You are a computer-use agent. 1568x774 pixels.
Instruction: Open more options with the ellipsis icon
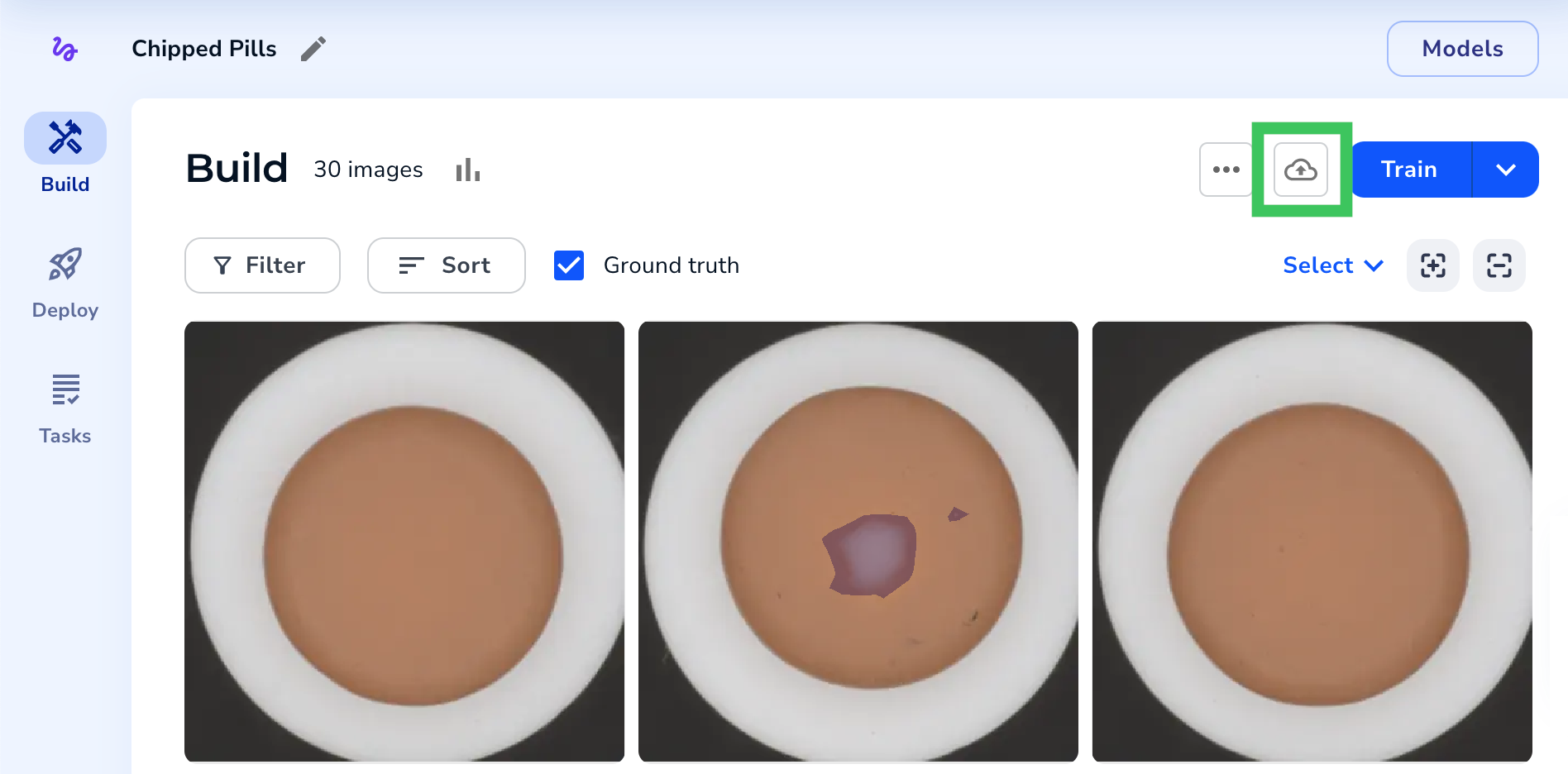click(1226, 169)
